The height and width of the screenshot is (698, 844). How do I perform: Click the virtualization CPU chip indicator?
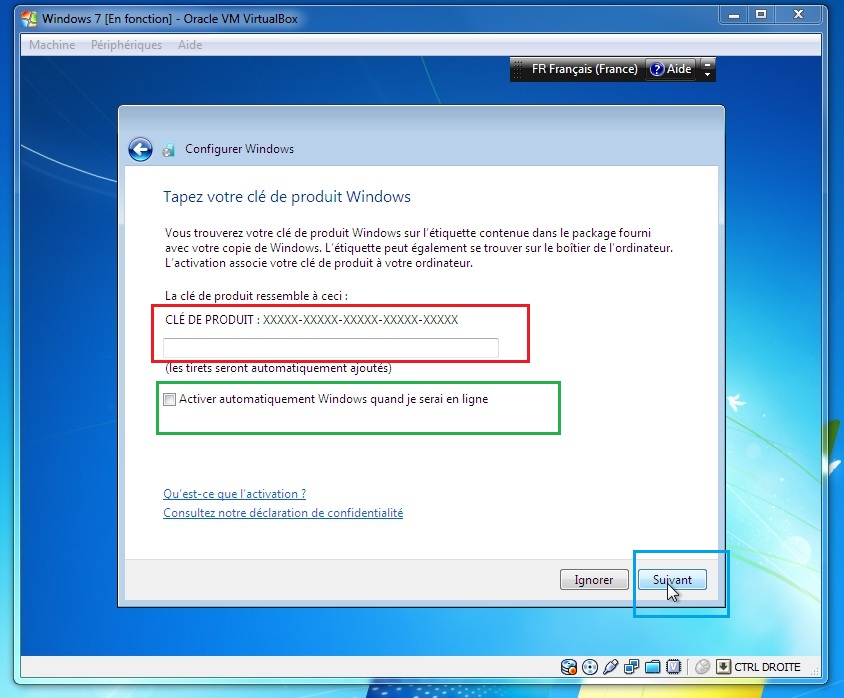[674, 667]
